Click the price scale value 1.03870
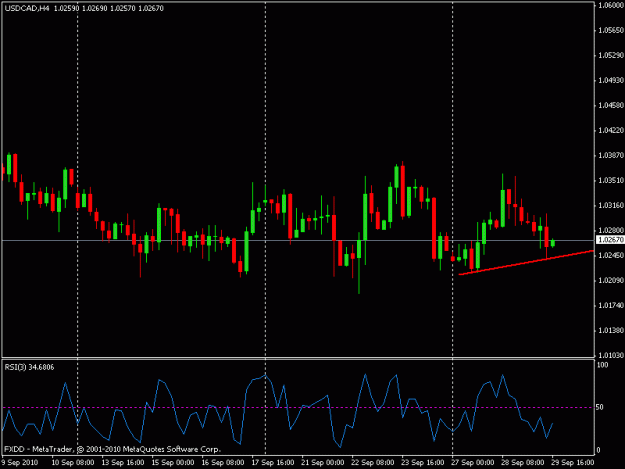Screen dimensions: 625x469 point(611,155)
